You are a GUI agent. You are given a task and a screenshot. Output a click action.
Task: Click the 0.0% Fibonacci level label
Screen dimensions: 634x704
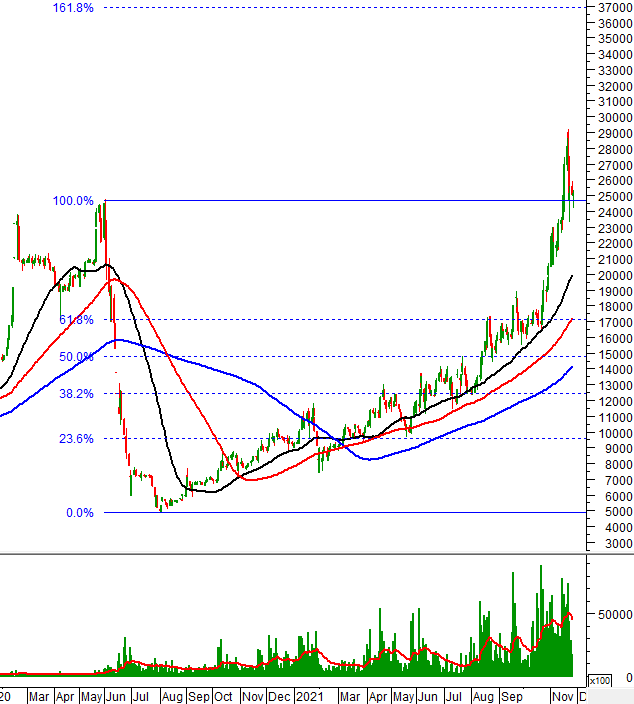(78, 513)
